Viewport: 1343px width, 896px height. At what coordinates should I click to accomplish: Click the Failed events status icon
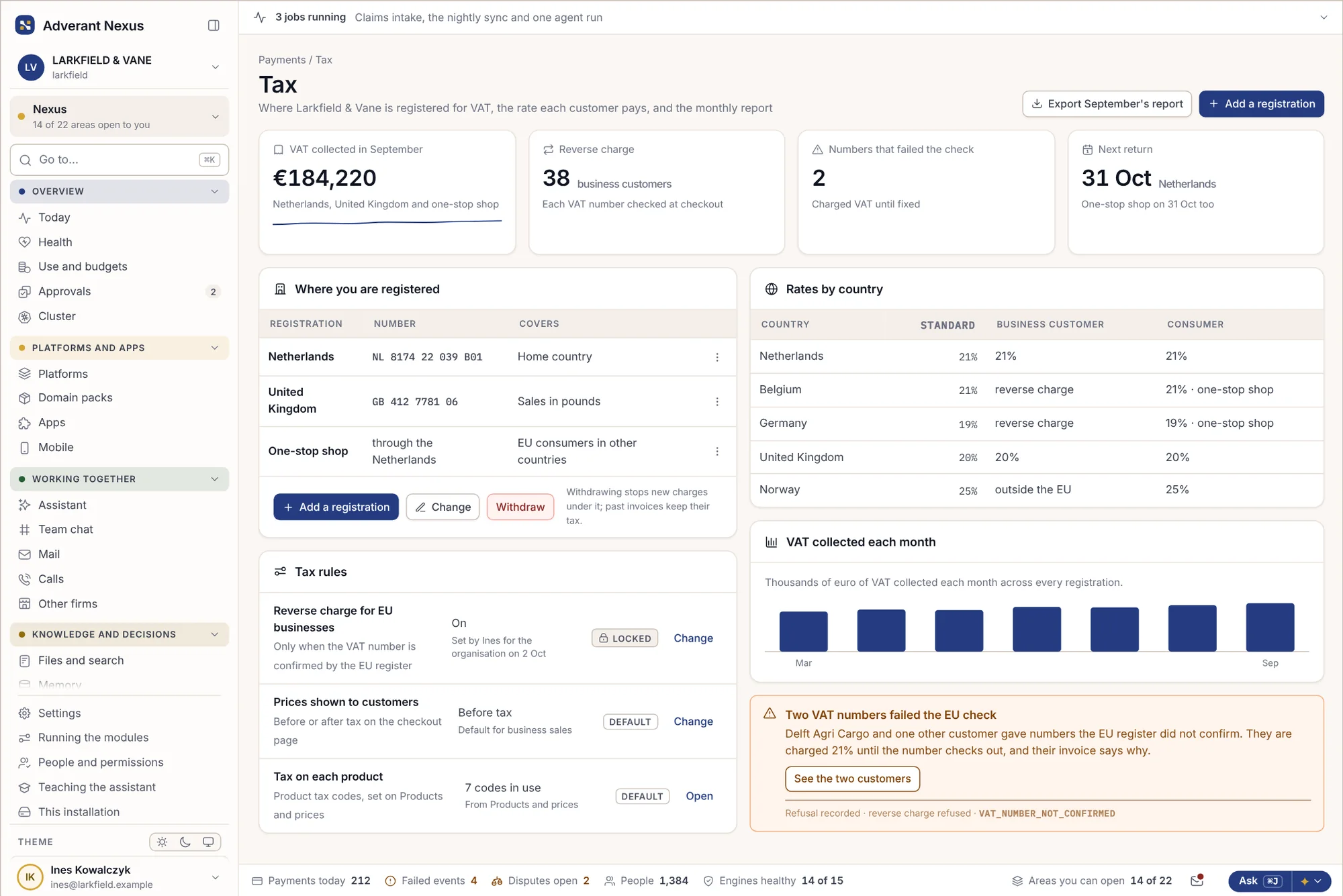pyautogui.click(x=390, y=881)
